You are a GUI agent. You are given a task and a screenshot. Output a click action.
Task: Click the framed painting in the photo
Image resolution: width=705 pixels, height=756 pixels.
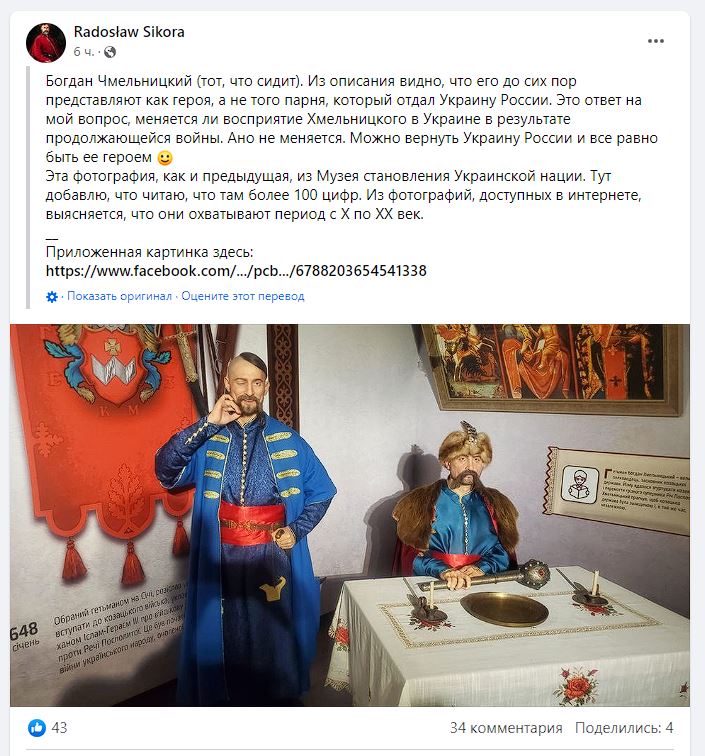point(555,367)
